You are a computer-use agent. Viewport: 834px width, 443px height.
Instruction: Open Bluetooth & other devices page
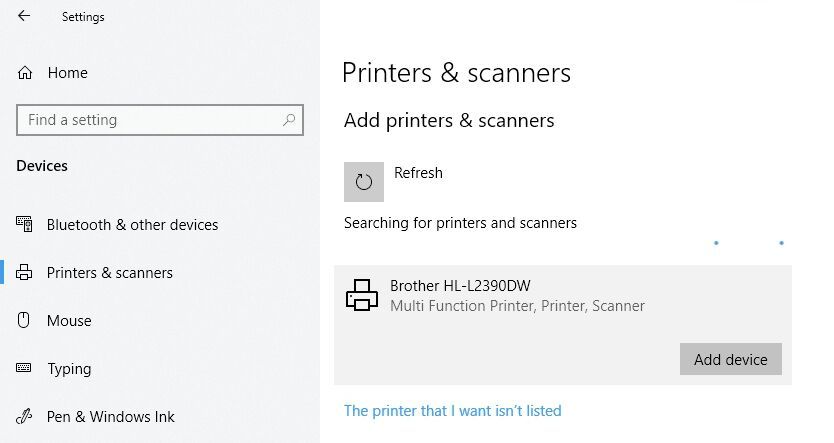click(132, 225)
